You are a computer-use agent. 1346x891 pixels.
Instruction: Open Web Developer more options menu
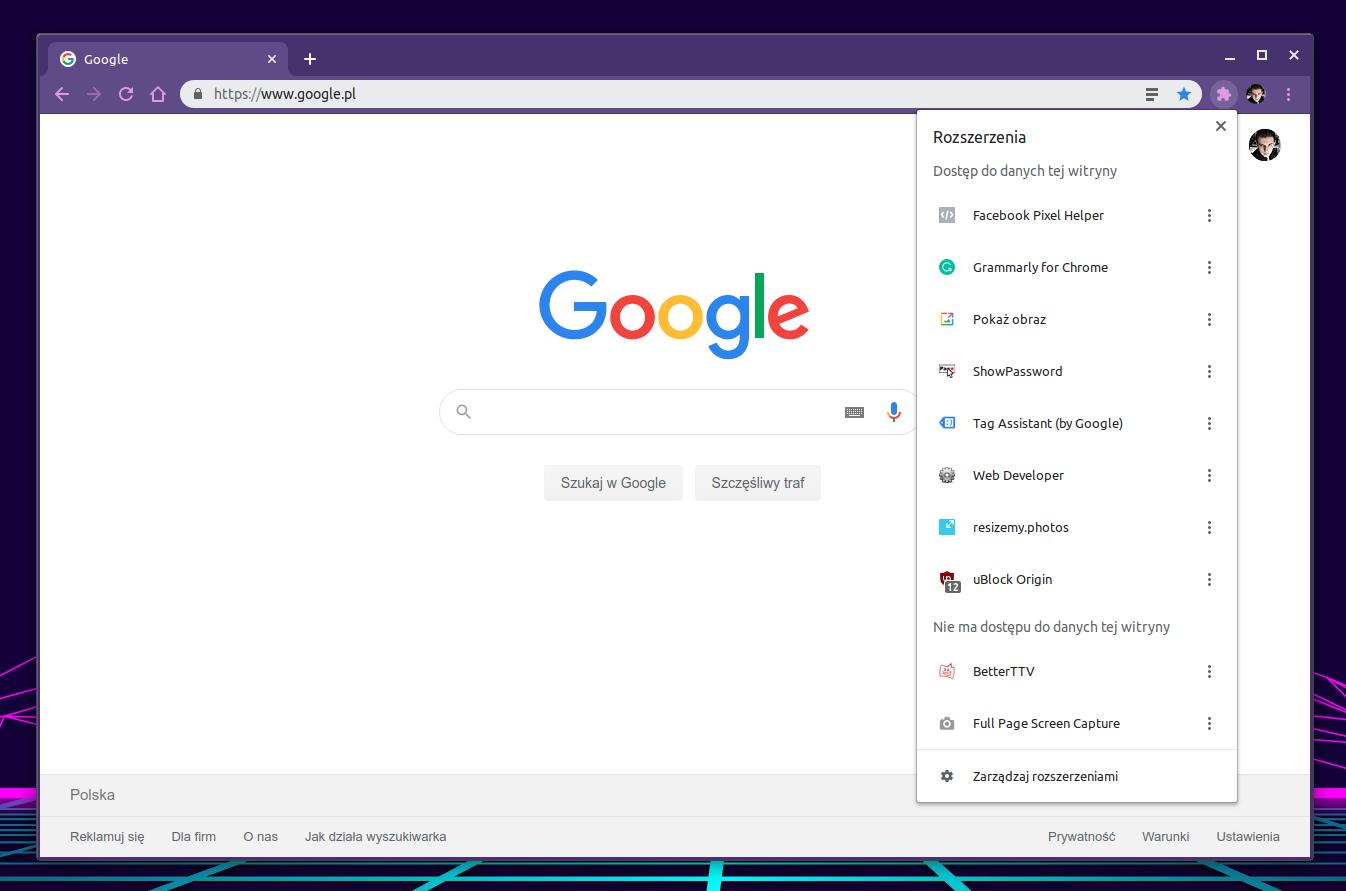coord(1209,475)
